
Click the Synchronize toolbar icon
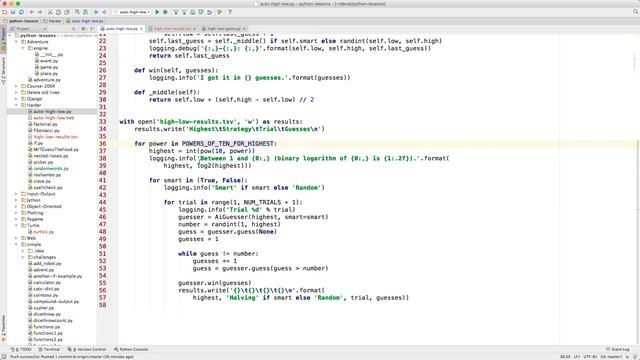point(21,12)
